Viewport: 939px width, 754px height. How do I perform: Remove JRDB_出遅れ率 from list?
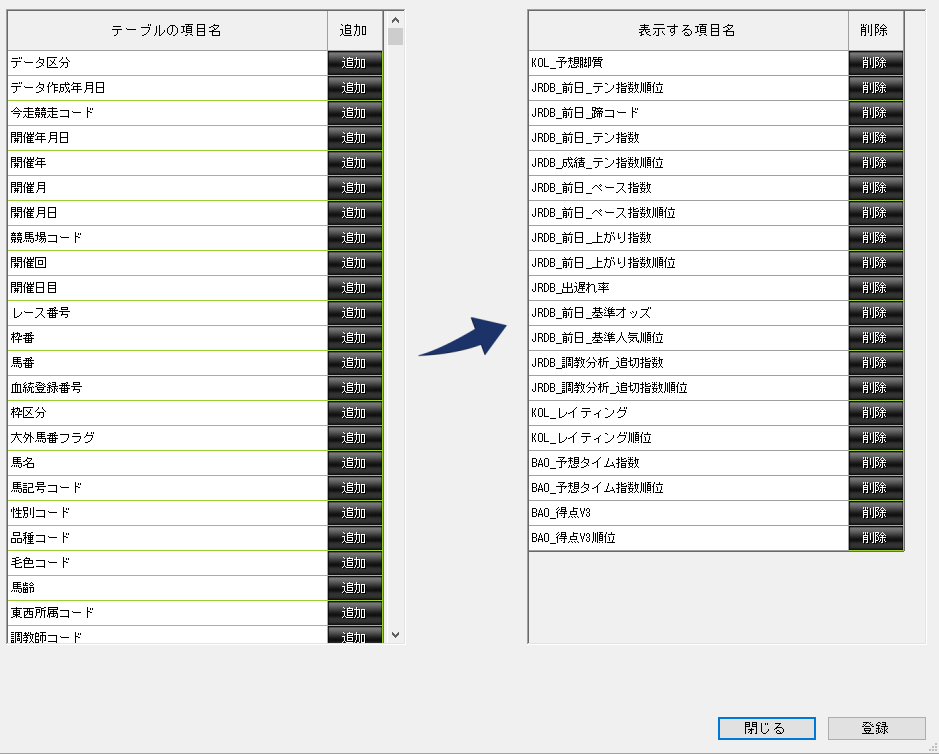coord(876,288)
